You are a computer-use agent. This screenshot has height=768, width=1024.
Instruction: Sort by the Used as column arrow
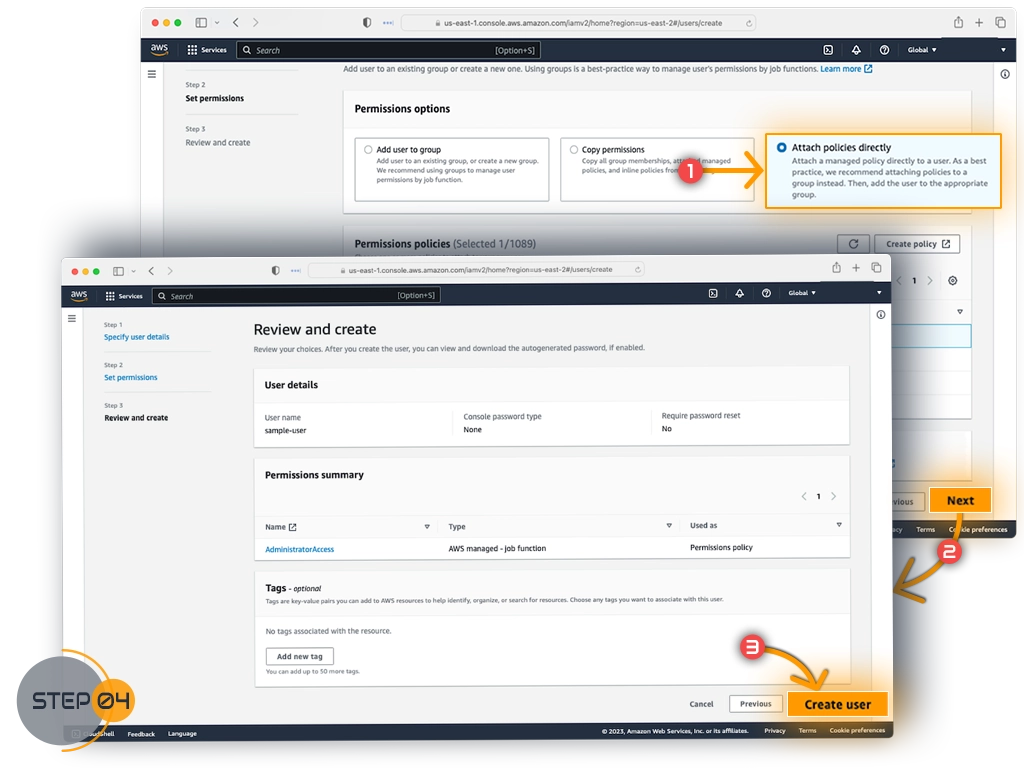click(839, 525)
